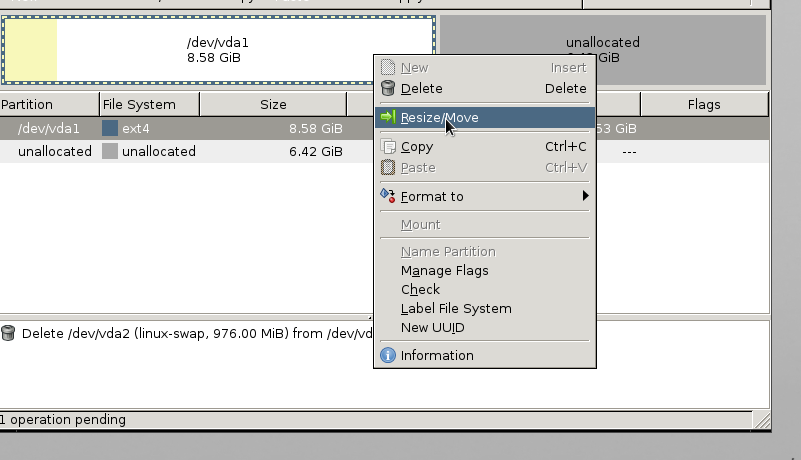
Task: Click the gray unallocated file system swatch
Action: [x=110, y=151]
